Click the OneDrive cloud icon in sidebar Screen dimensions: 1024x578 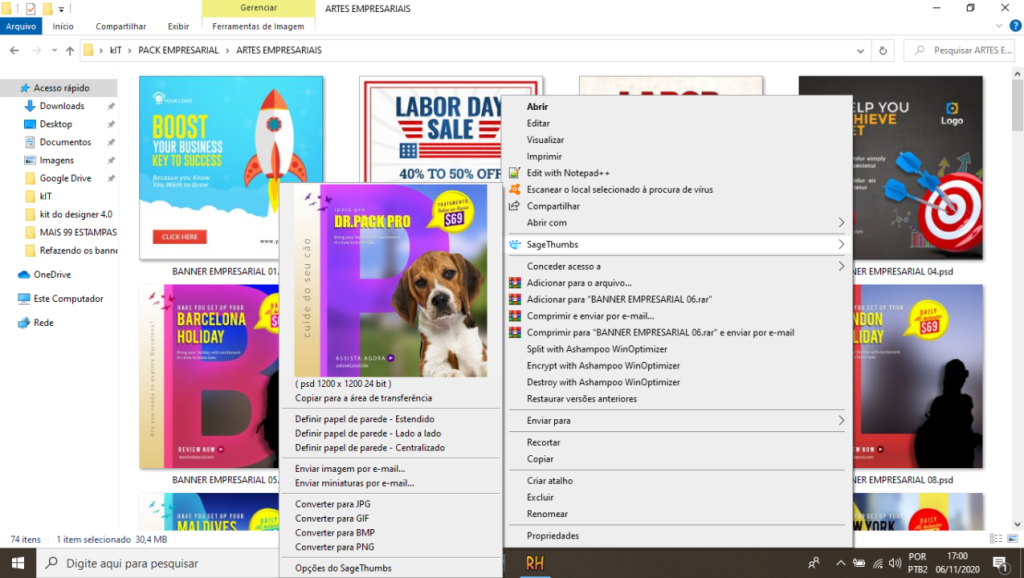pyautogui.click(x=25, y=274)
